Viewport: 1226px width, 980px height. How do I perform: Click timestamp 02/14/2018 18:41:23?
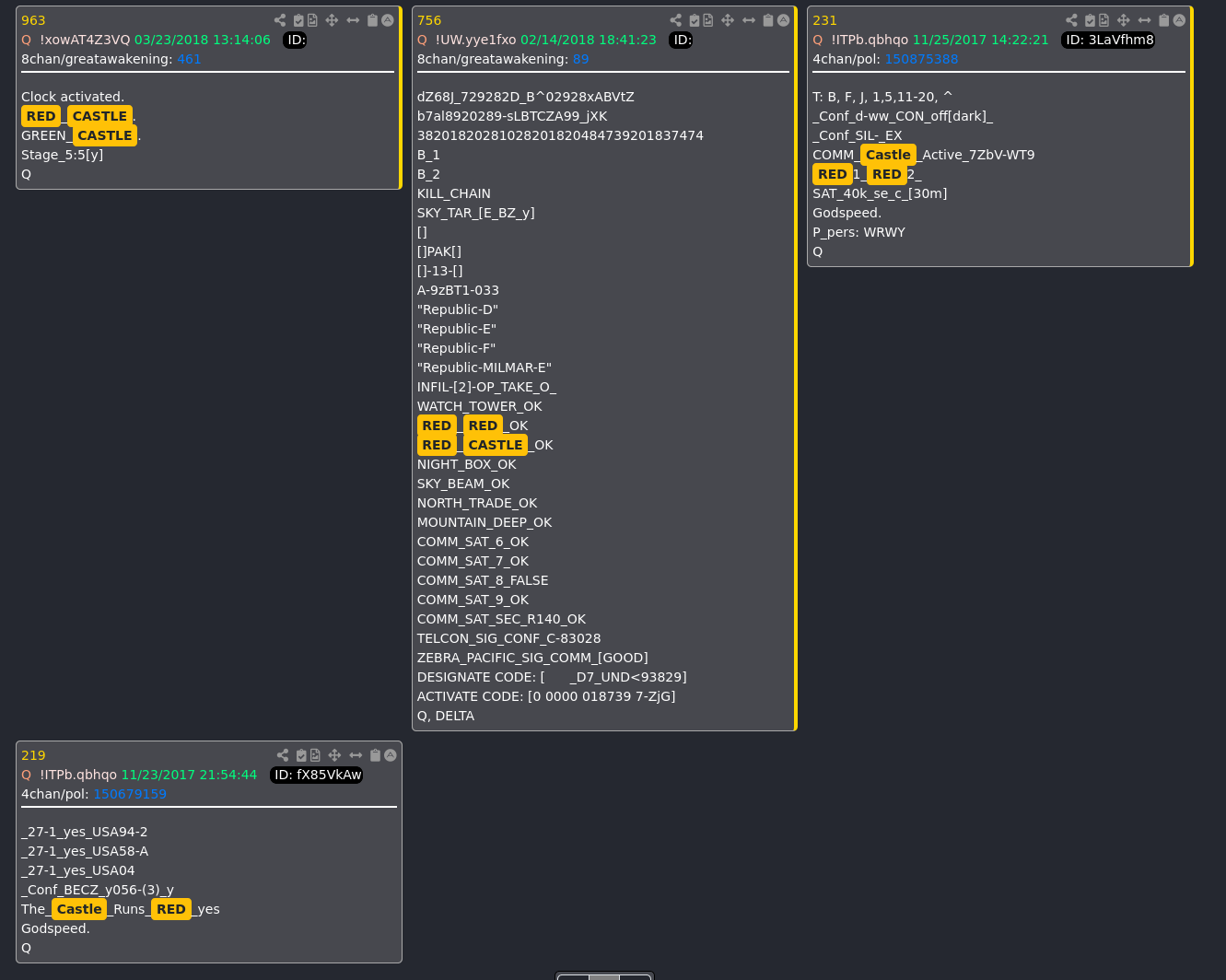589,40
